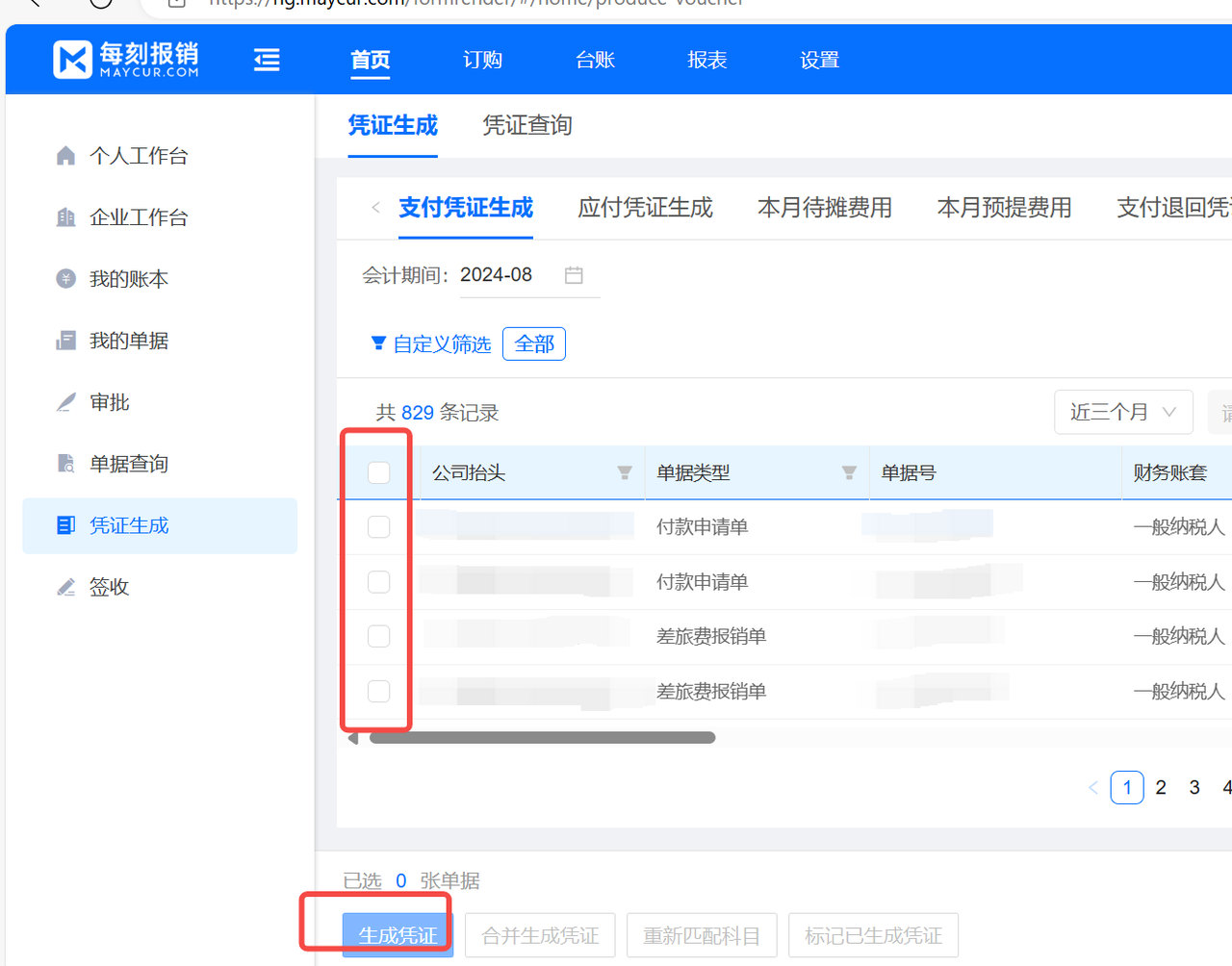Go to previous page with the pagination arrow
This screenshot has width=1232, height=966.
pyautogui.click(x=1093, y=788)
